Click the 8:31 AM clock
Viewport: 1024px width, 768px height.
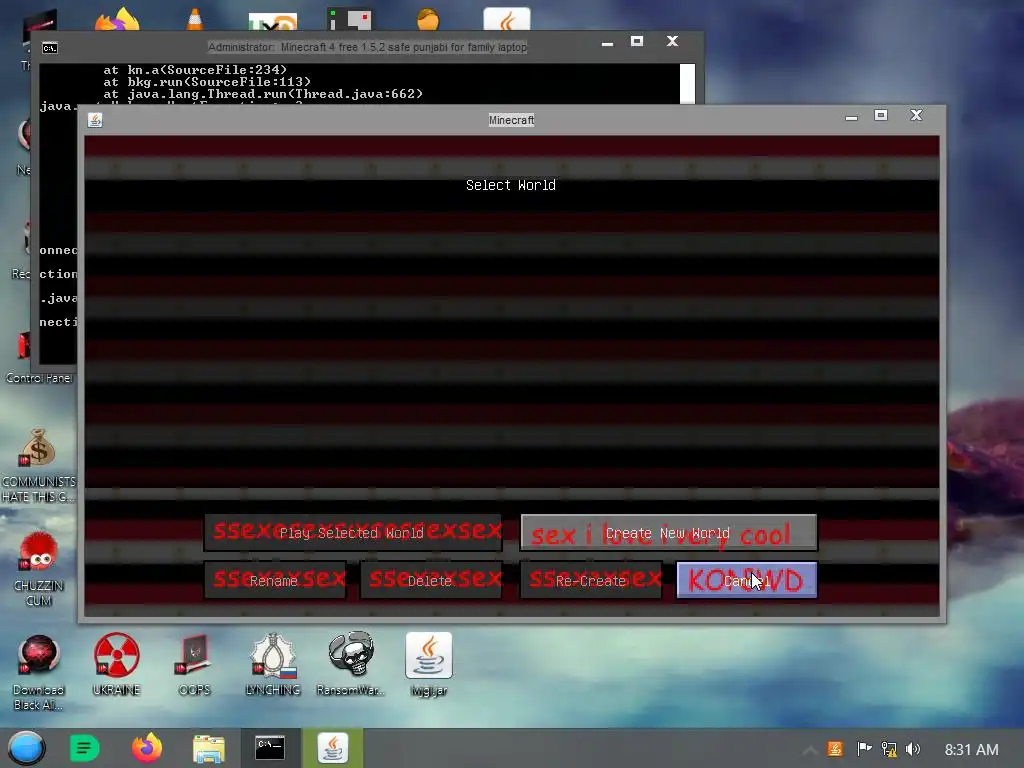pyautogui.click(x=971, y=749)
